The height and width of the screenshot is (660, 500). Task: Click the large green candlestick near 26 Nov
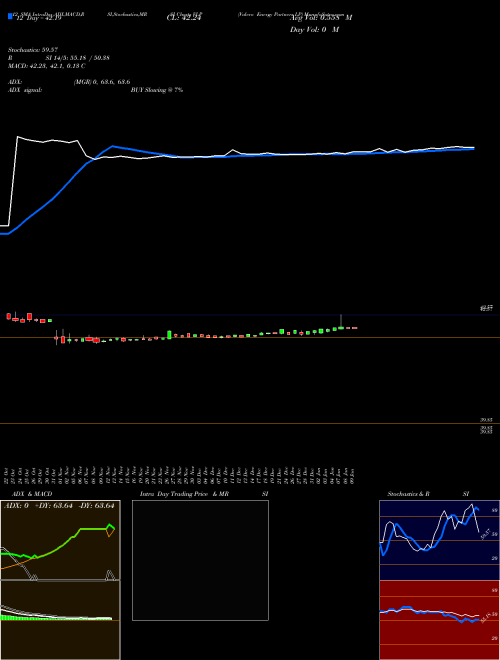pyautogui.click(x=169, y=334)
